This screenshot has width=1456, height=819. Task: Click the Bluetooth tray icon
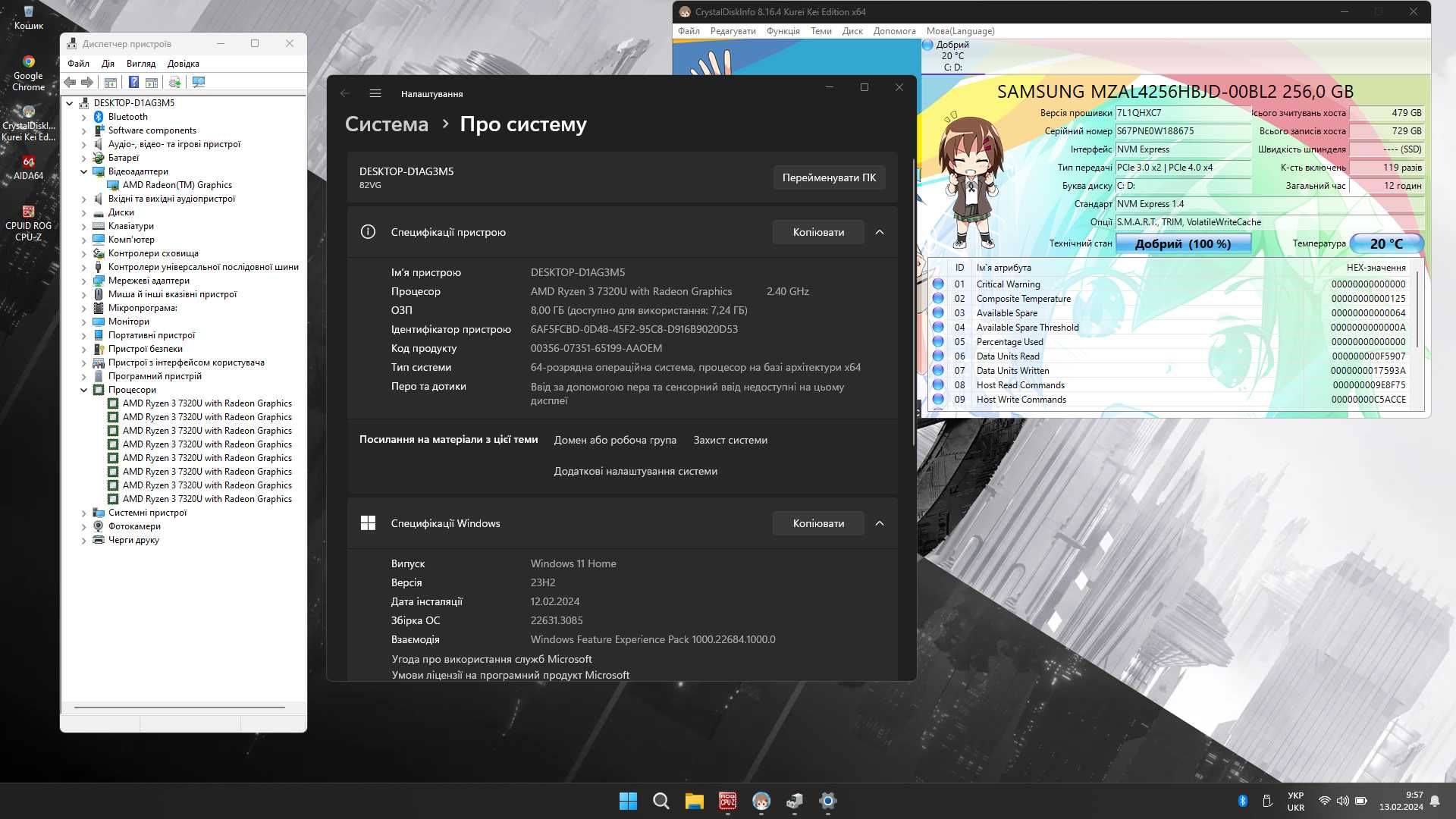[x=1242, y=801]
